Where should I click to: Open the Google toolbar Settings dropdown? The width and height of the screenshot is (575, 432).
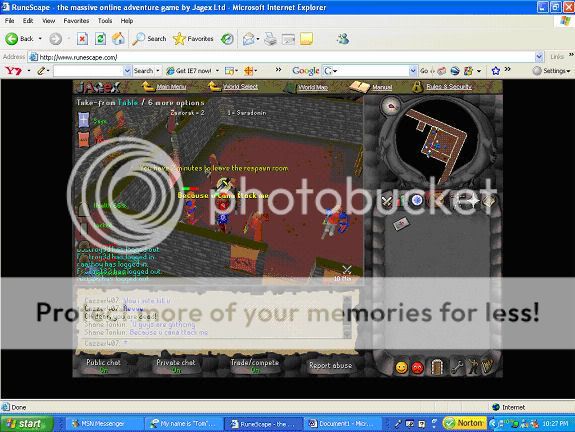552,71
